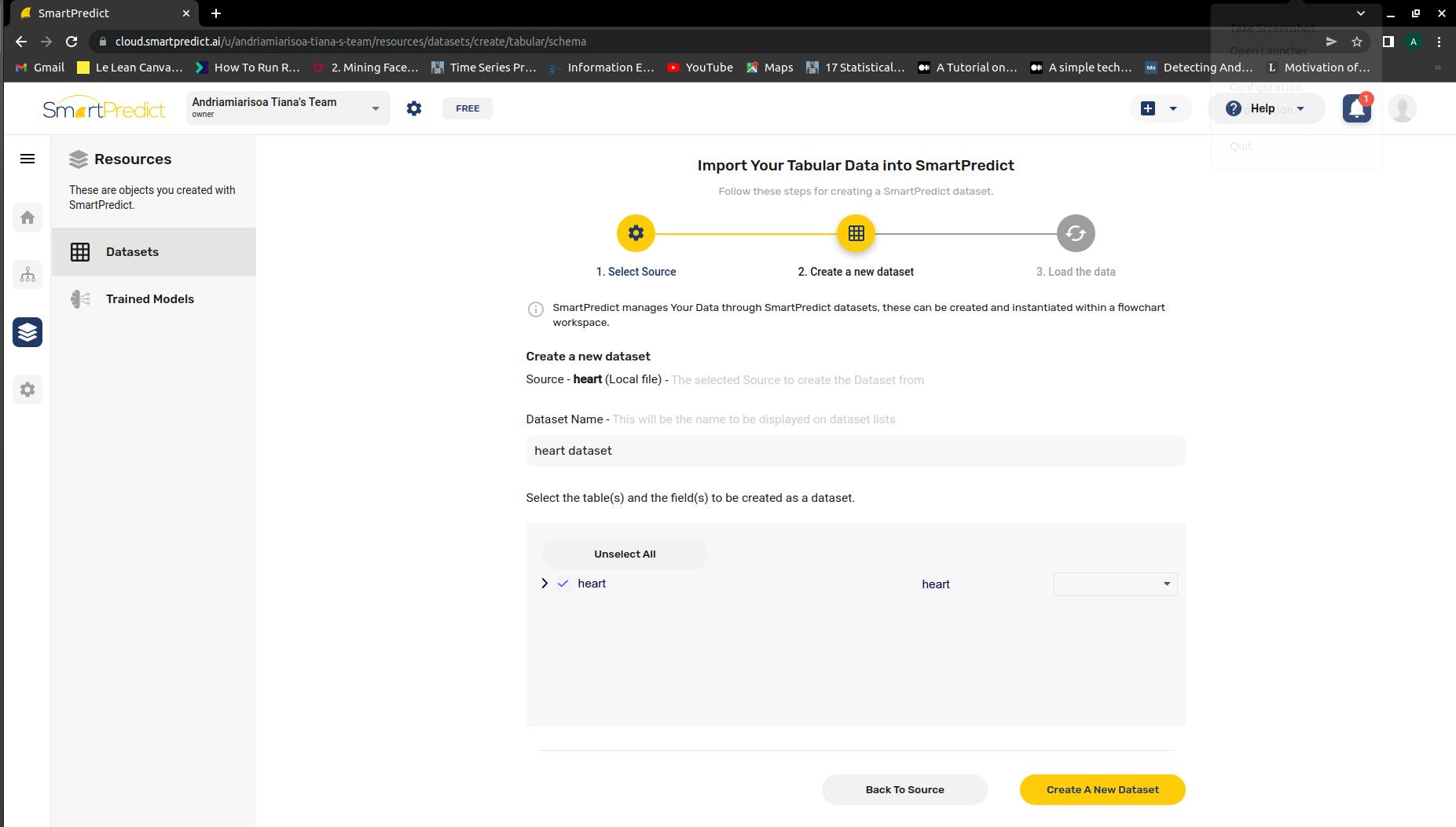Click the Resources header stack icon

pos(79,159)
